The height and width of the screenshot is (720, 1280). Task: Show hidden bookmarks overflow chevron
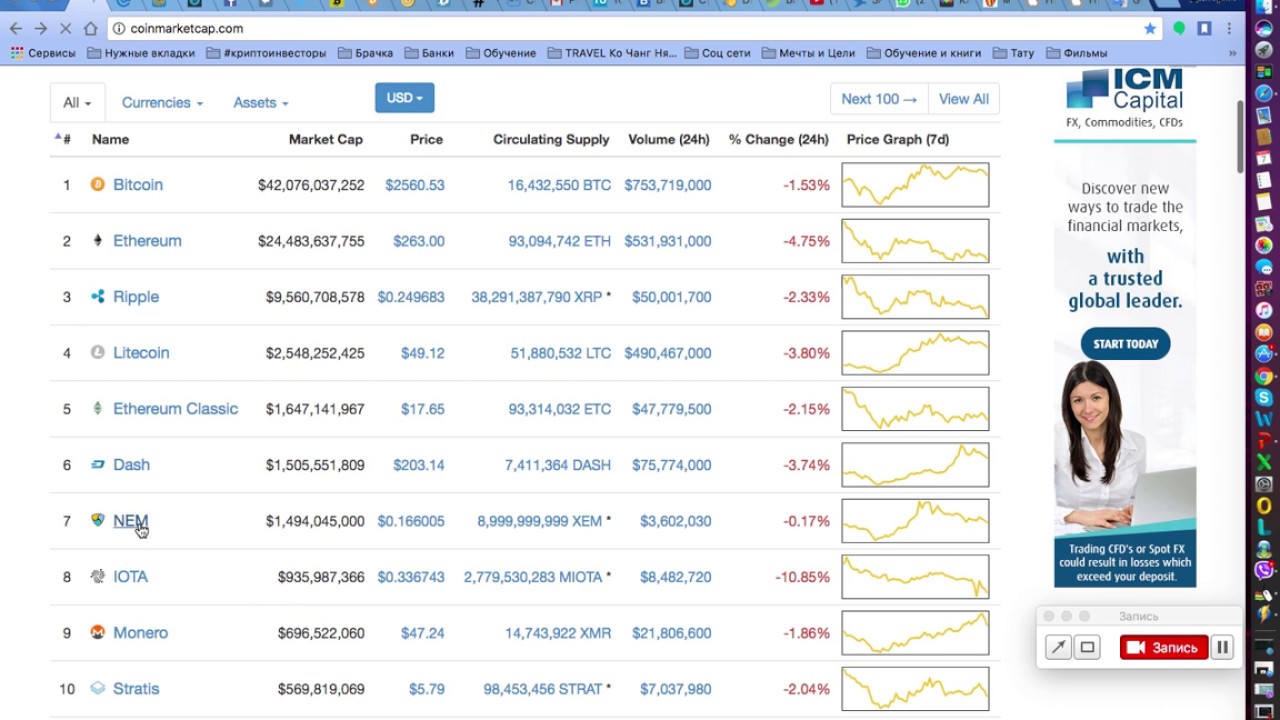(x=1232, y=53)
